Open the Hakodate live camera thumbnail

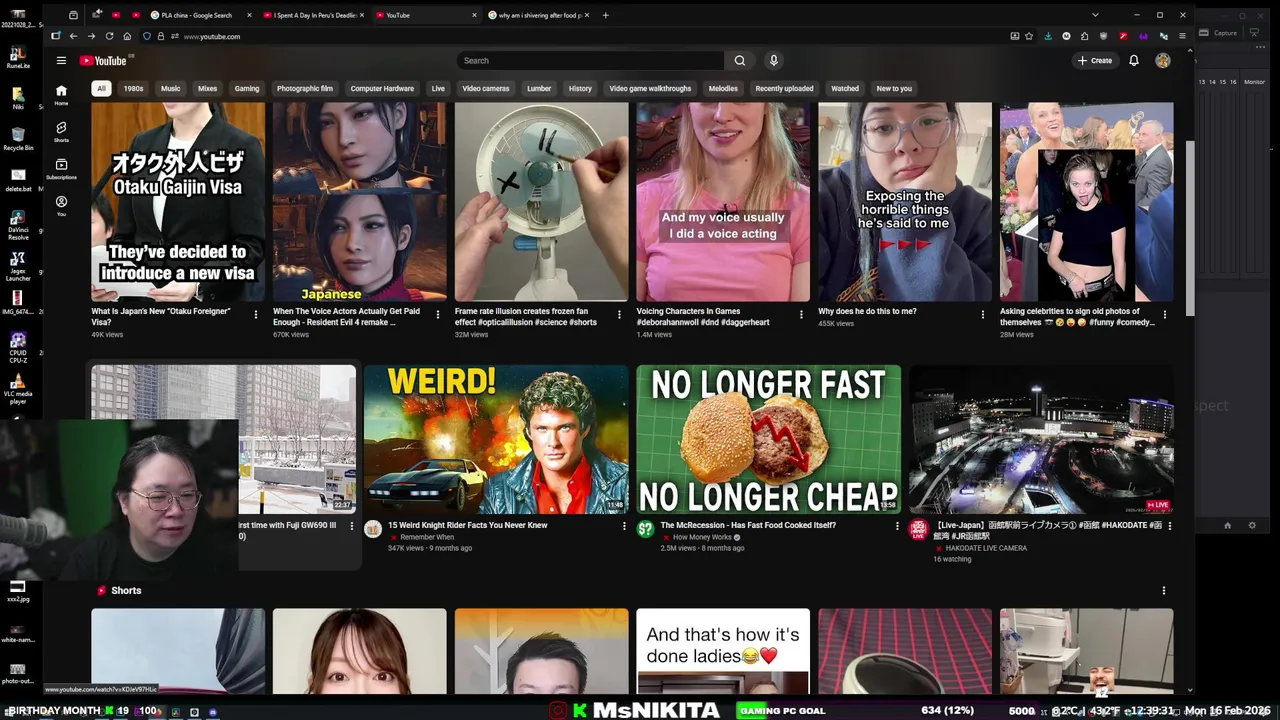coord(1041,439)
